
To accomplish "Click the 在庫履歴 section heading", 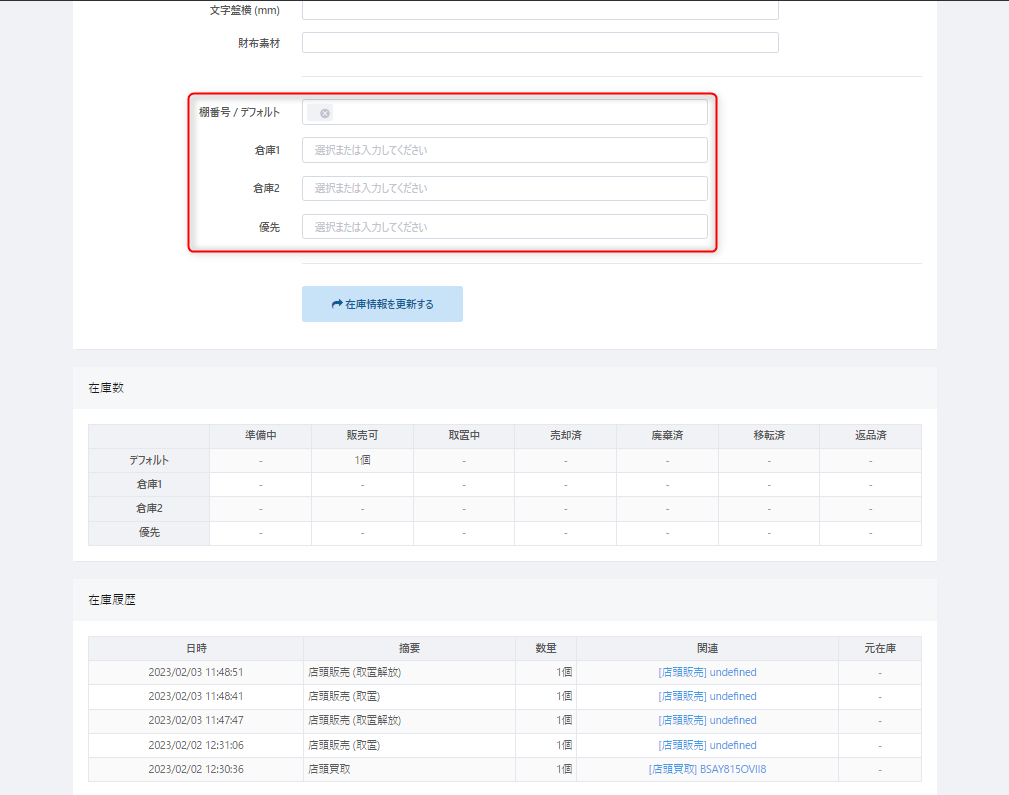I will [x=112, y=600].
